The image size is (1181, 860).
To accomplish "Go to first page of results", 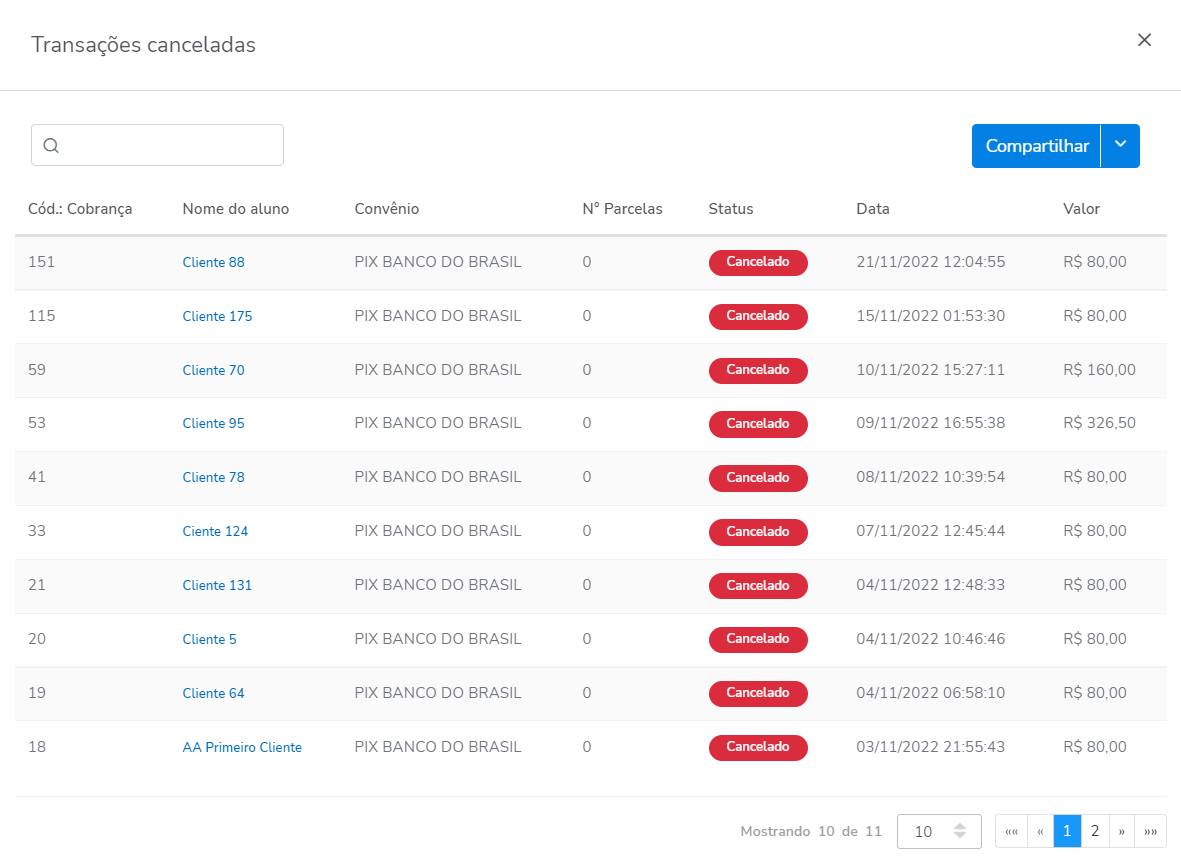I will 1011,832.
